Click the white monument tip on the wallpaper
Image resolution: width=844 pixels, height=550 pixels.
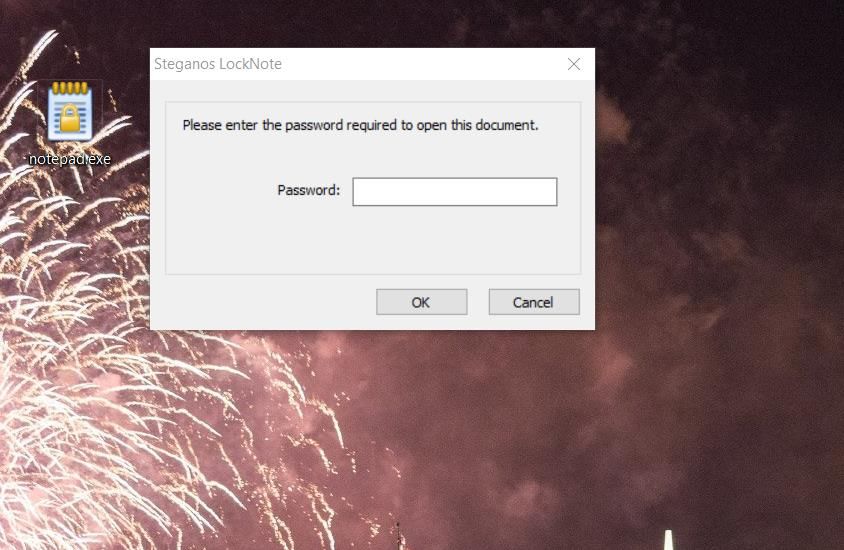[x=669, y=539]
